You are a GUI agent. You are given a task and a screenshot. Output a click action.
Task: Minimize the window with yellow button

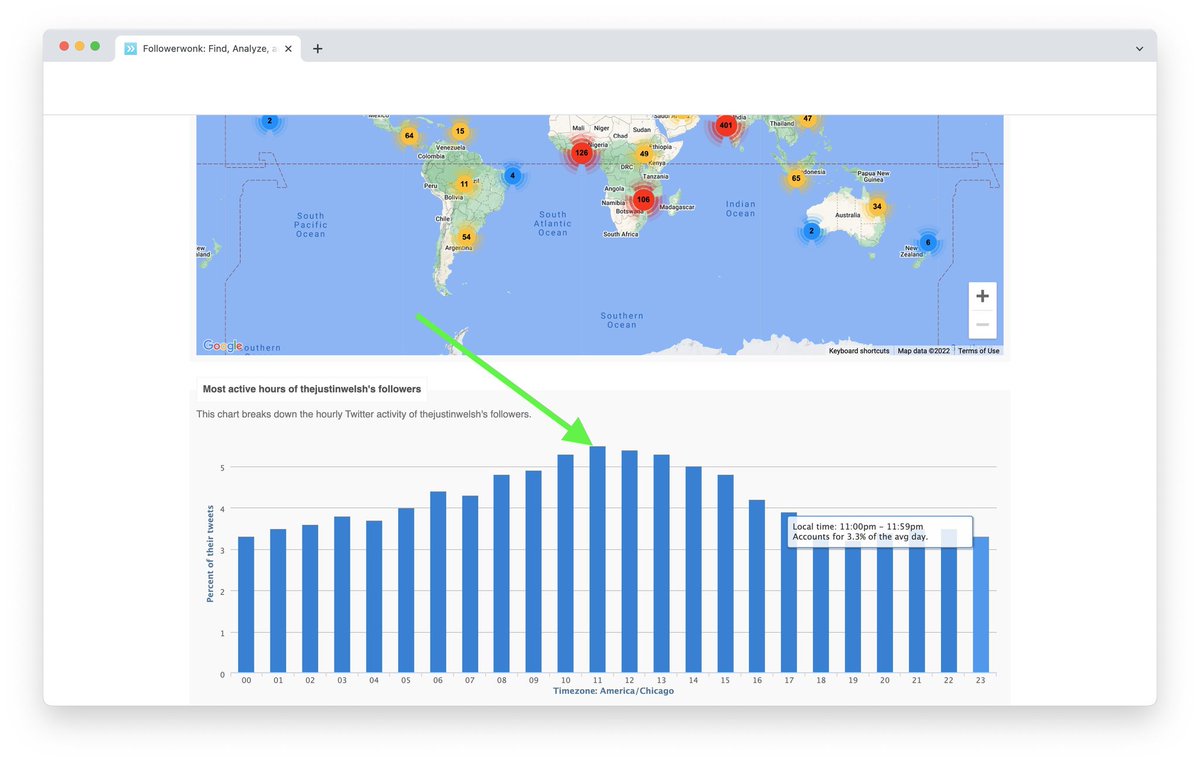point(80,47)
